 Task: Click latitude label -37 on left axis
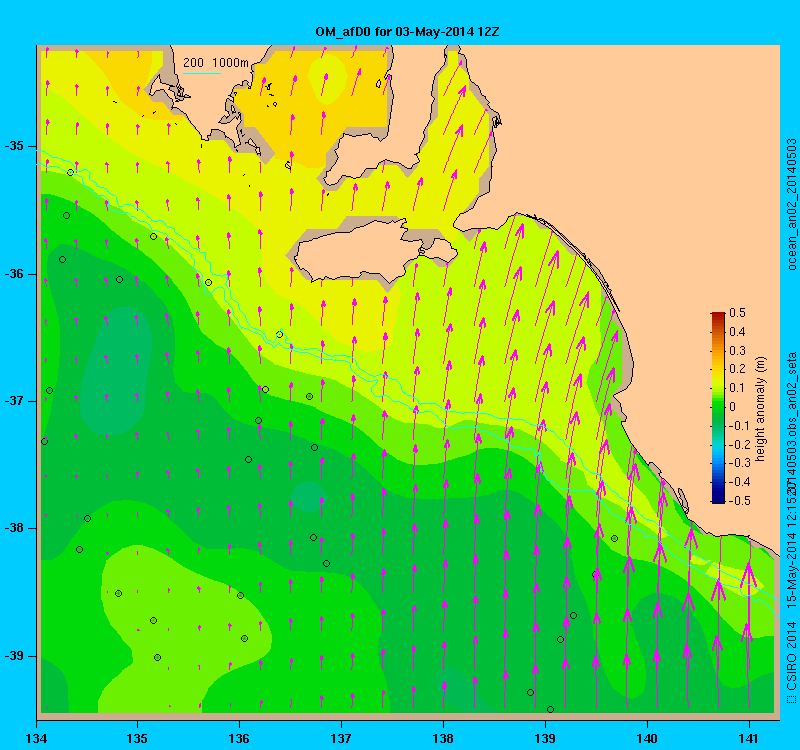tap(14, 401)
